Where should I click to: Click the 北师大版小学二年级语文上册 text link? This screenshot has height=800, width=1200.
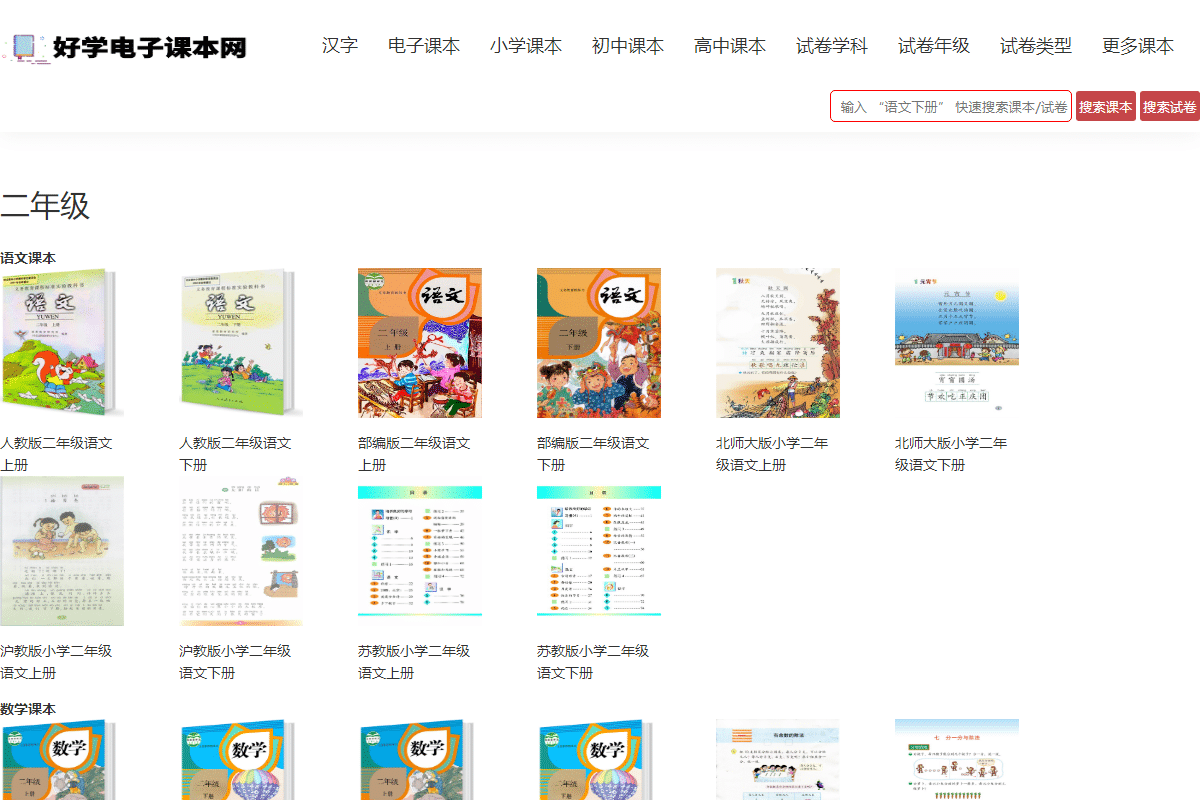coord(772,454)
